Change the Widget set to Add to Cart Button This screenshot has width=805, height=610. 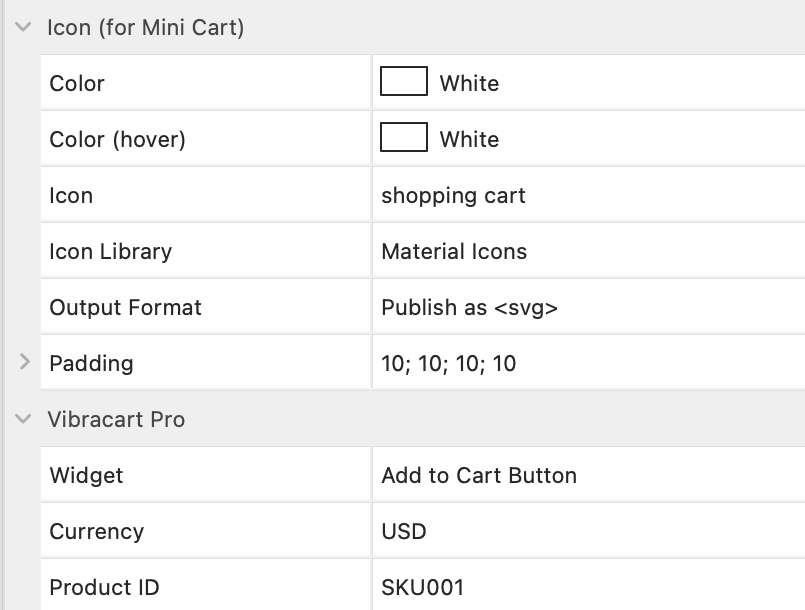(x=477, y=475)
